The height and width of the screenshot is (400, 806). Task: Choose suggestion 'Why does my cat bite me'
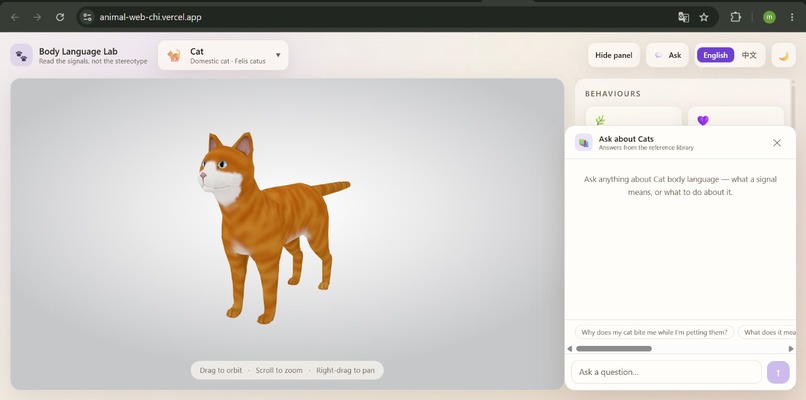click(x=654, y=332)
